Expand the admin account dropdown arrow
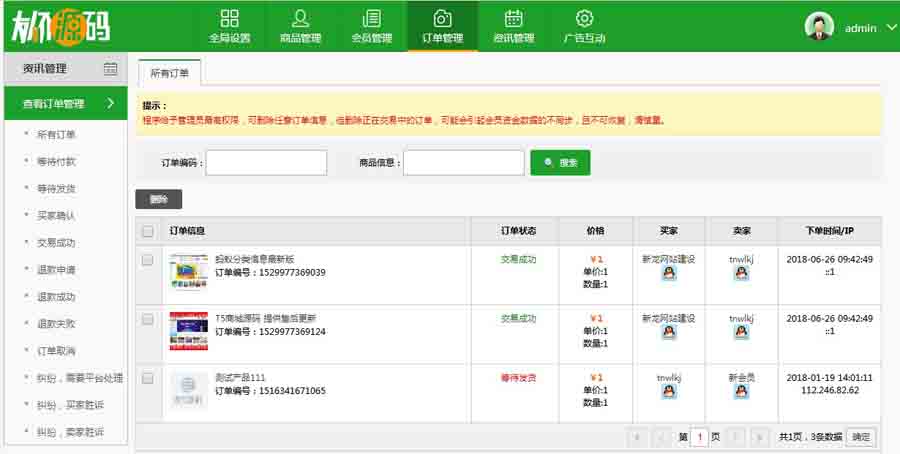900x454 pixels. point(891,28)
